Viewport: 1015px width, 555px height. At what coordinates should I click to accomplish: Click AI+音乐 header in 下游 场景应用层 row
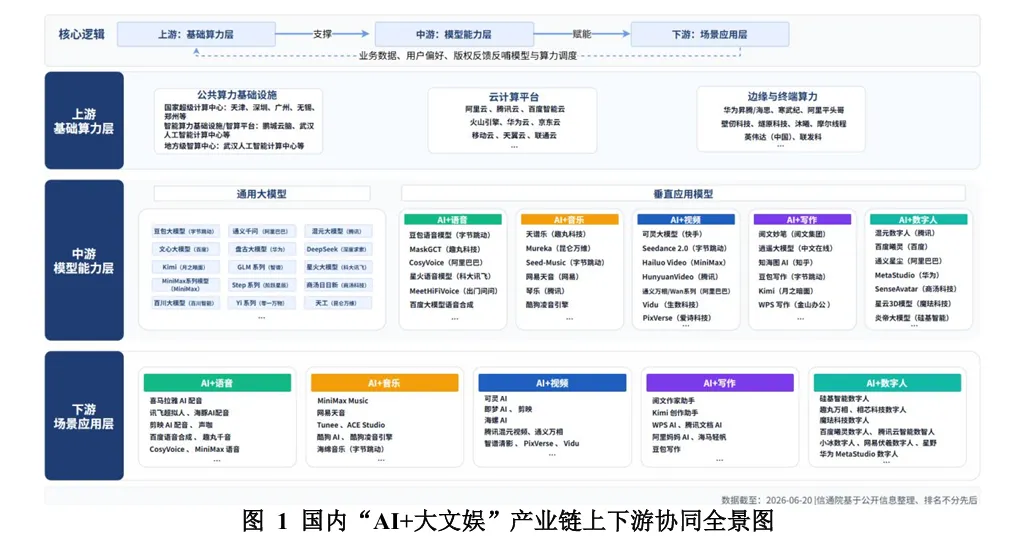pos(385,383)
